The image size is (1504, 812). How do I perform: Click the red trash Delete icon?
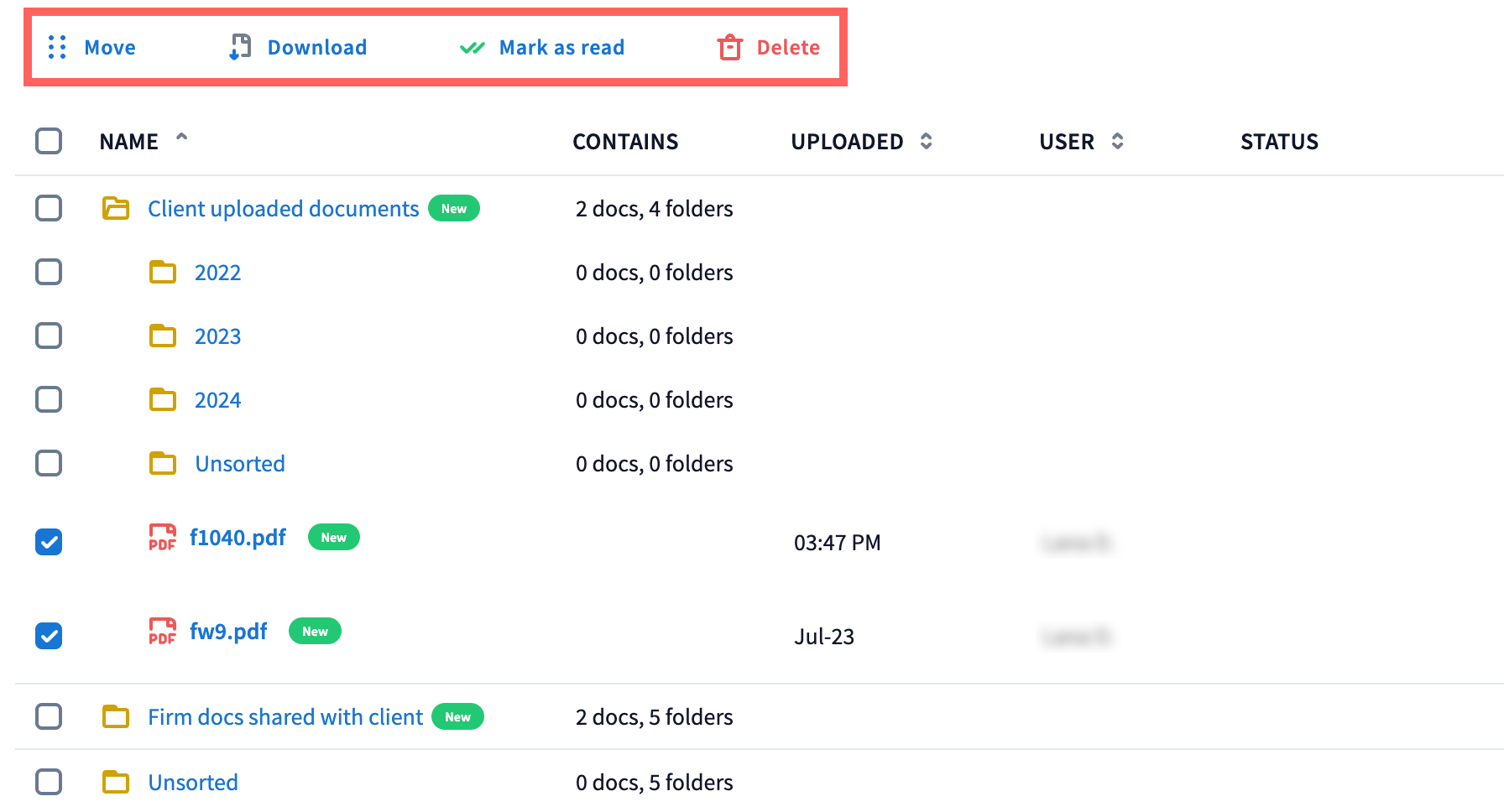pyautogui.click(x=729, y=48)
